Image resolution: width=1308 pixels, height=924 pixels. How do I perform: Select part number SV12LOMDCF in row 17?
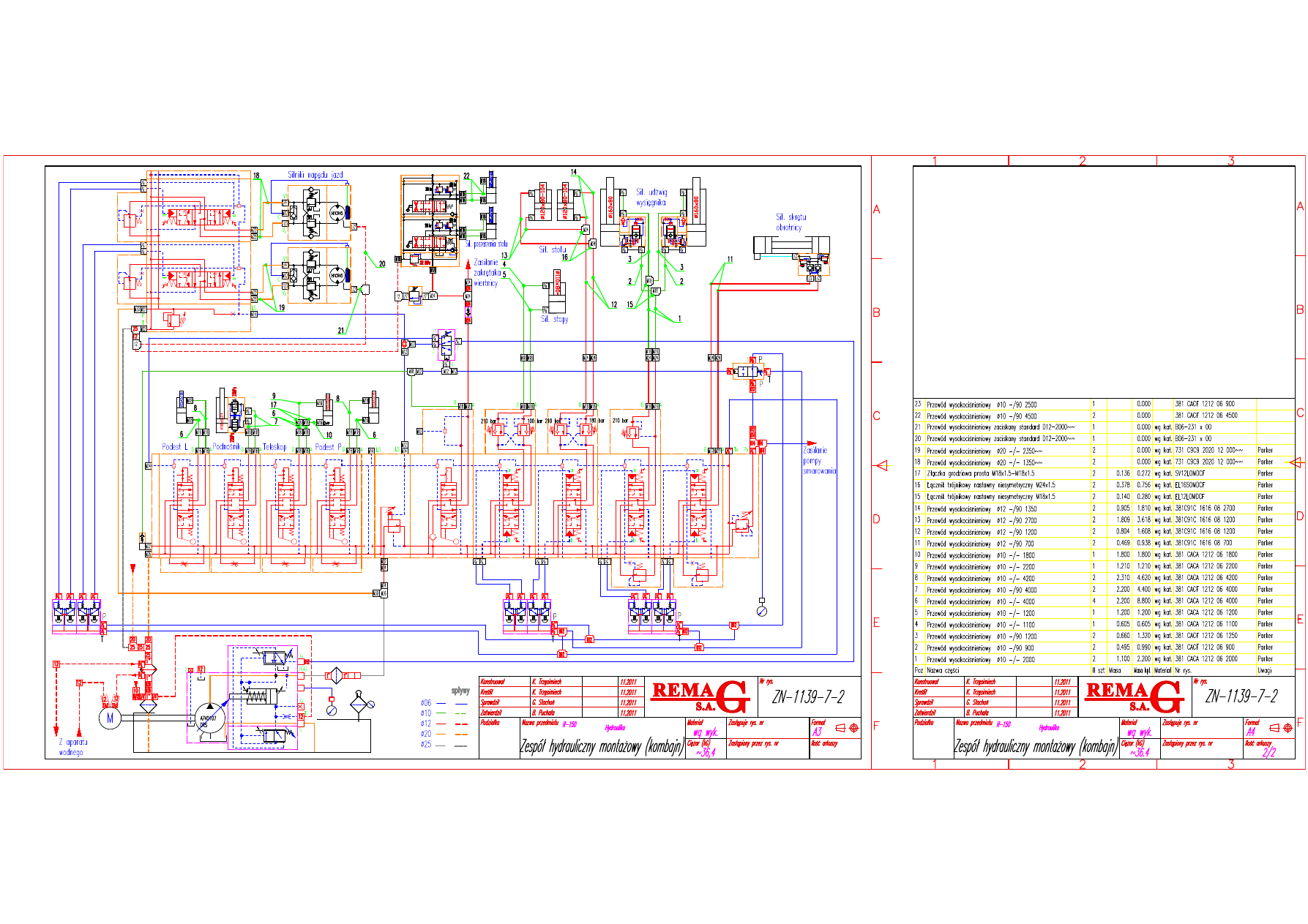point(1190,474)
